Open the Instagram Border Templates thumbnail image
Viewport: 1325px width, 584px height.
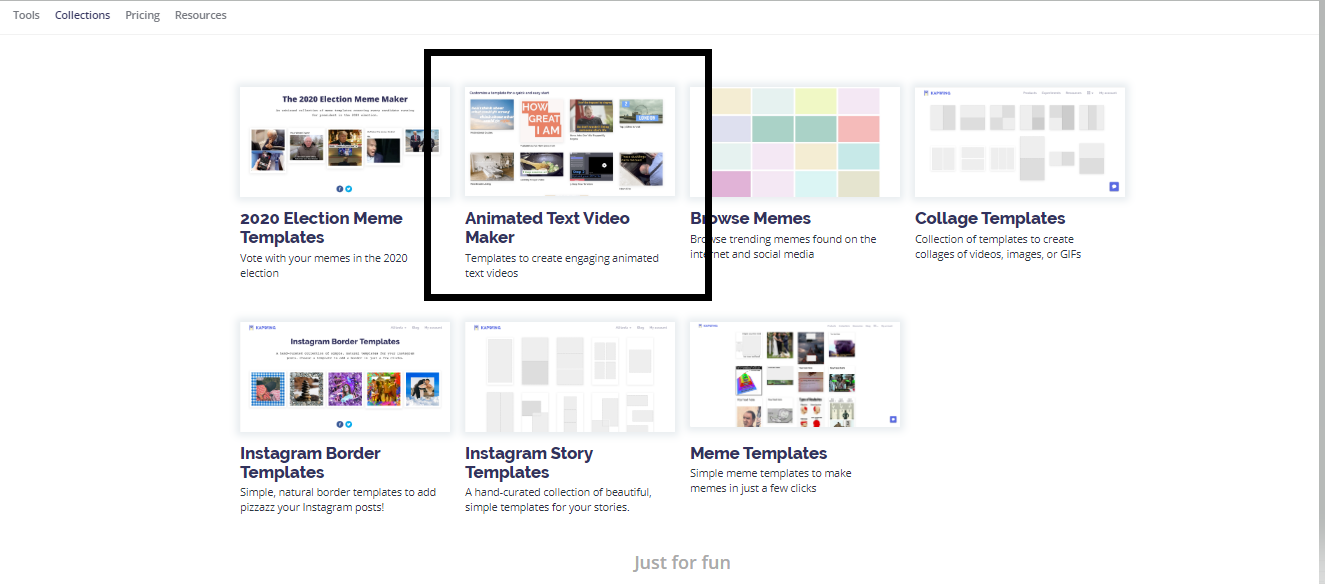pyautogui.click(x=345, y=377)
